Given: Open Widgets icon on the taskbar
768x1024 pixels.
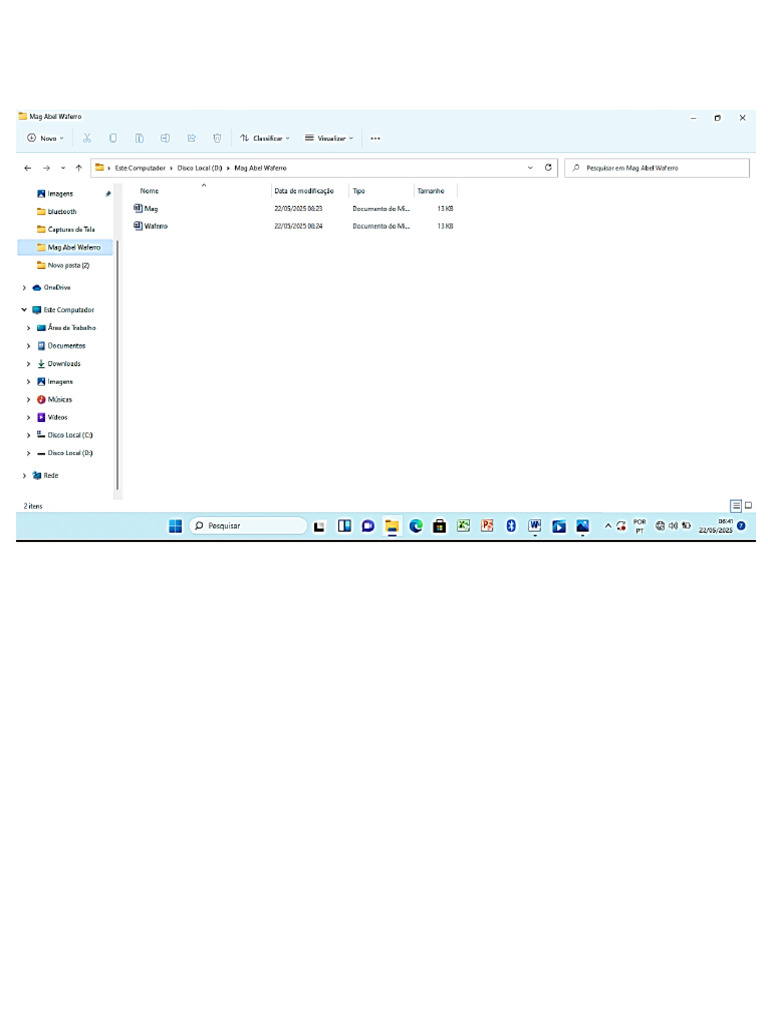Looking at the screenshot, I should click(x=344, y=526).
